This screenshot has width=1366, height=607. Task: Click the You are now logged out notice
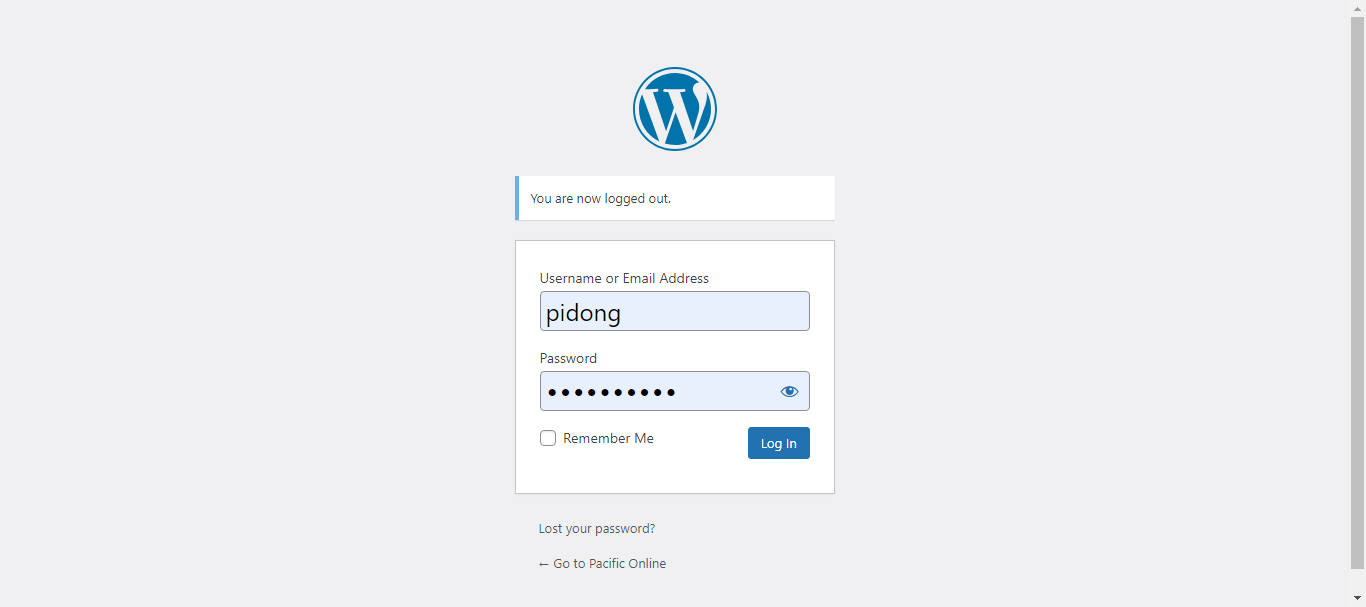600,198
